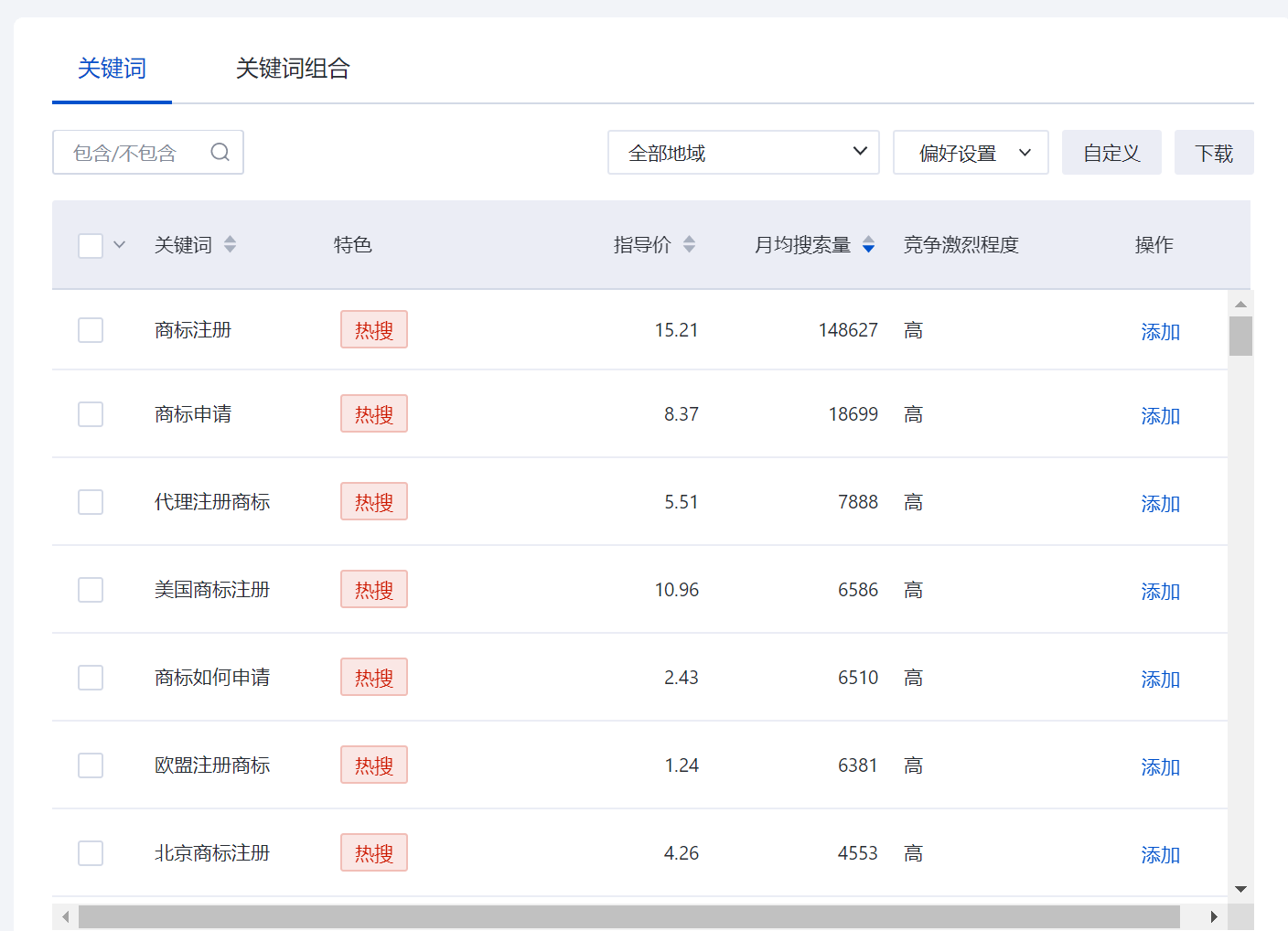Click the keyword text 商标申请
This screenshot has width=1288, height=931.
[x=193, y=414]
